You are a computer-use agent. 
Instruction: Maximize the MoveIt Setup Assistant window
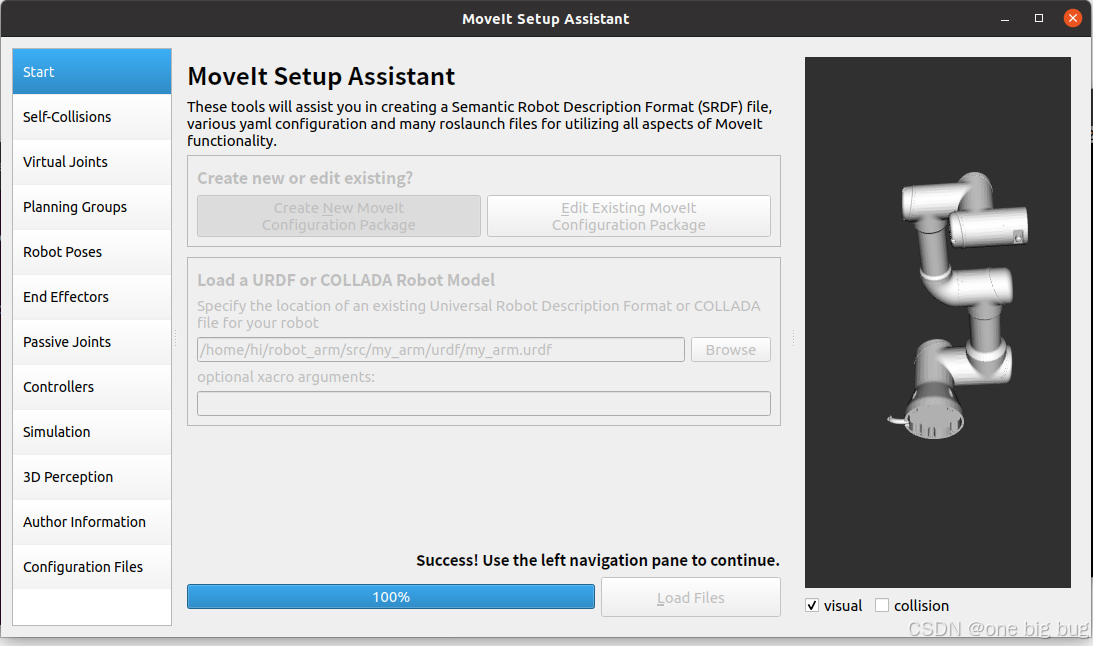click(x=1039, y=19)
